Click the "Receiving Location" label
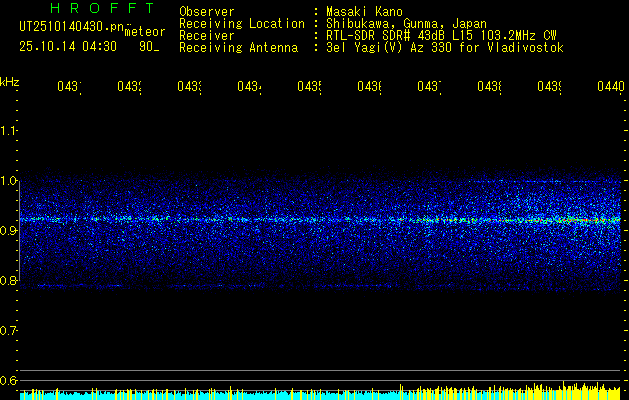The width and height of the screenshot is (629, 400). tap(242, 24)
